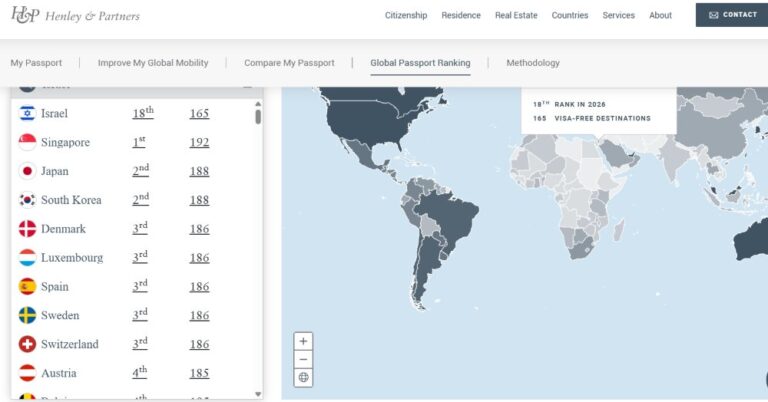The image size is (768, 402).
Task: Open the Countries menu
Action: 570,15
